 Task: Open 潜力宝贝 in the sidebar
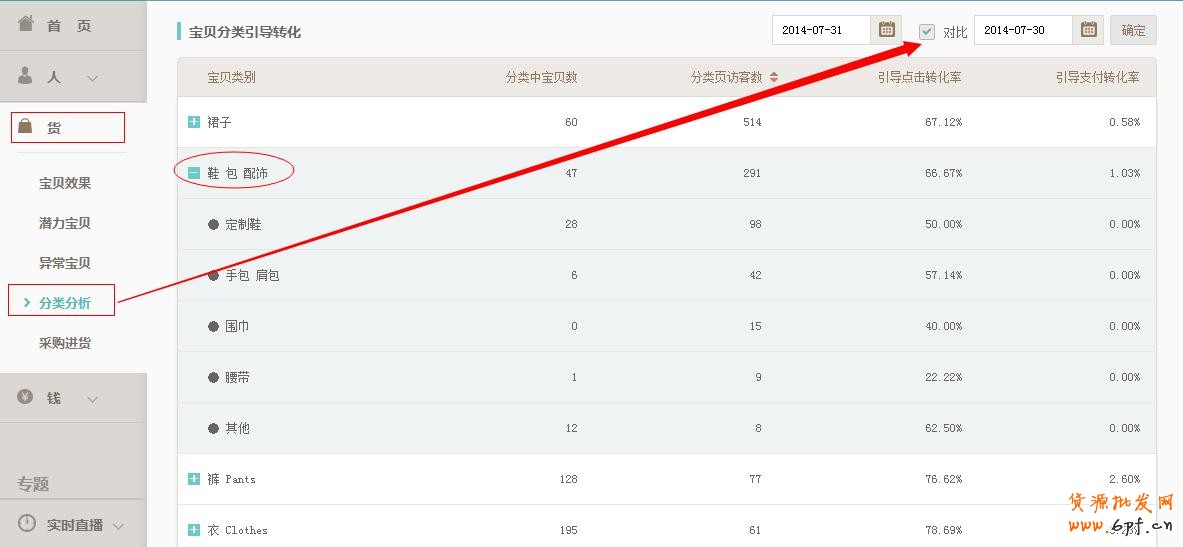[x=65, y=223]
